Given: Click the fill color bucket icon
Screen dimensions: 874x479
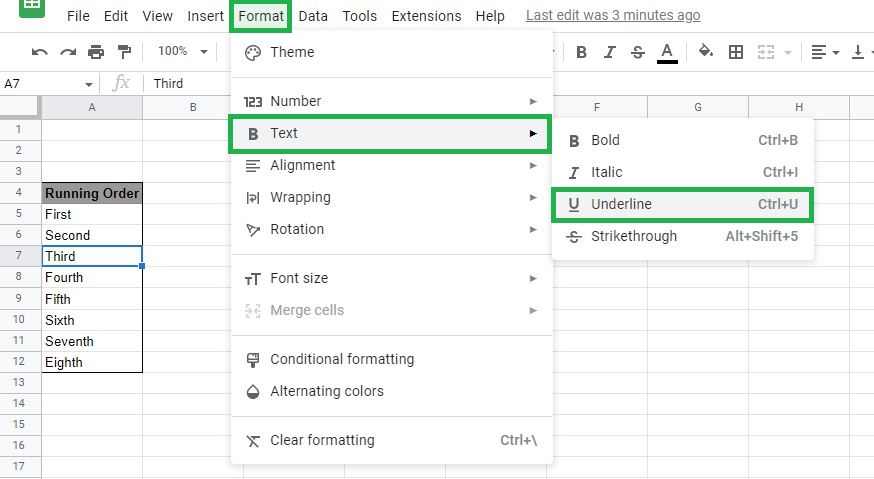Looking at the screenshot, I should point(706,51).
